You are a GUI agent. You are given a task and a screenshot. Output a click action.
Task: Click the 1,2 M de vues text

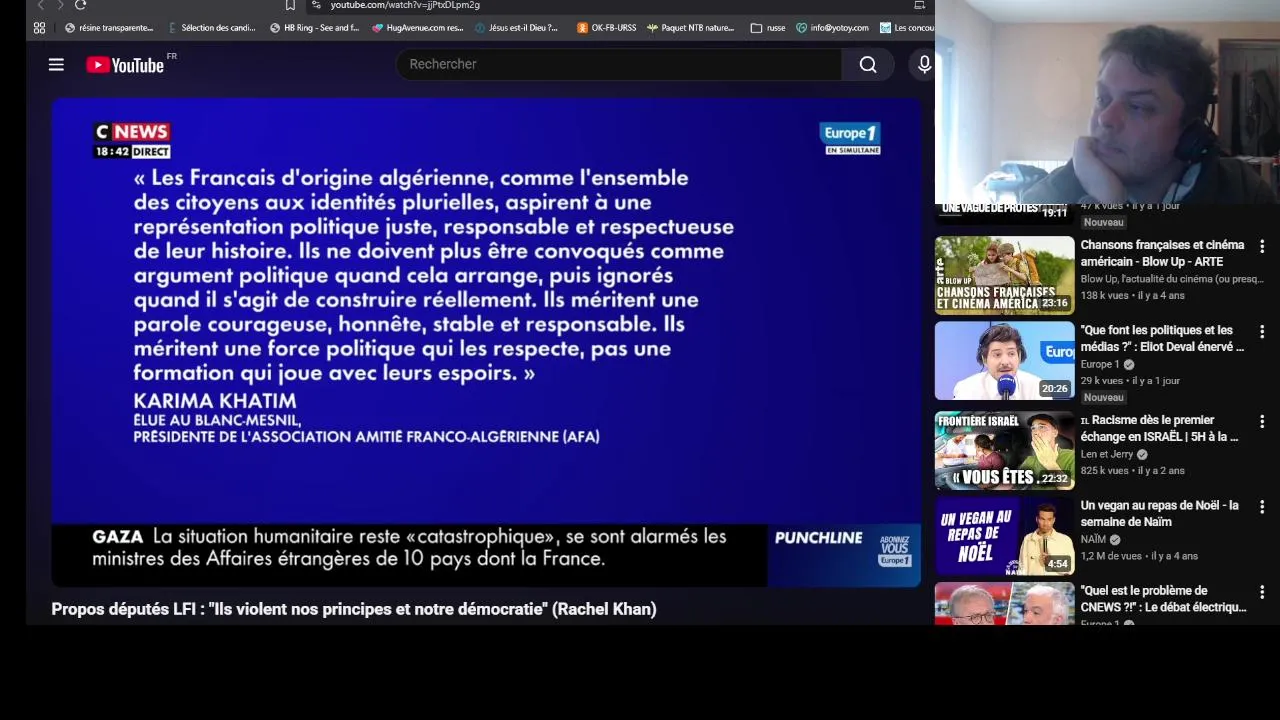point(1111,555)
